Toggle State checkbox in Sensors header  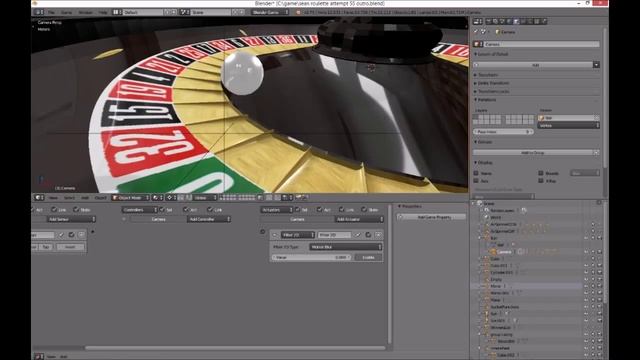click(76, 209)
